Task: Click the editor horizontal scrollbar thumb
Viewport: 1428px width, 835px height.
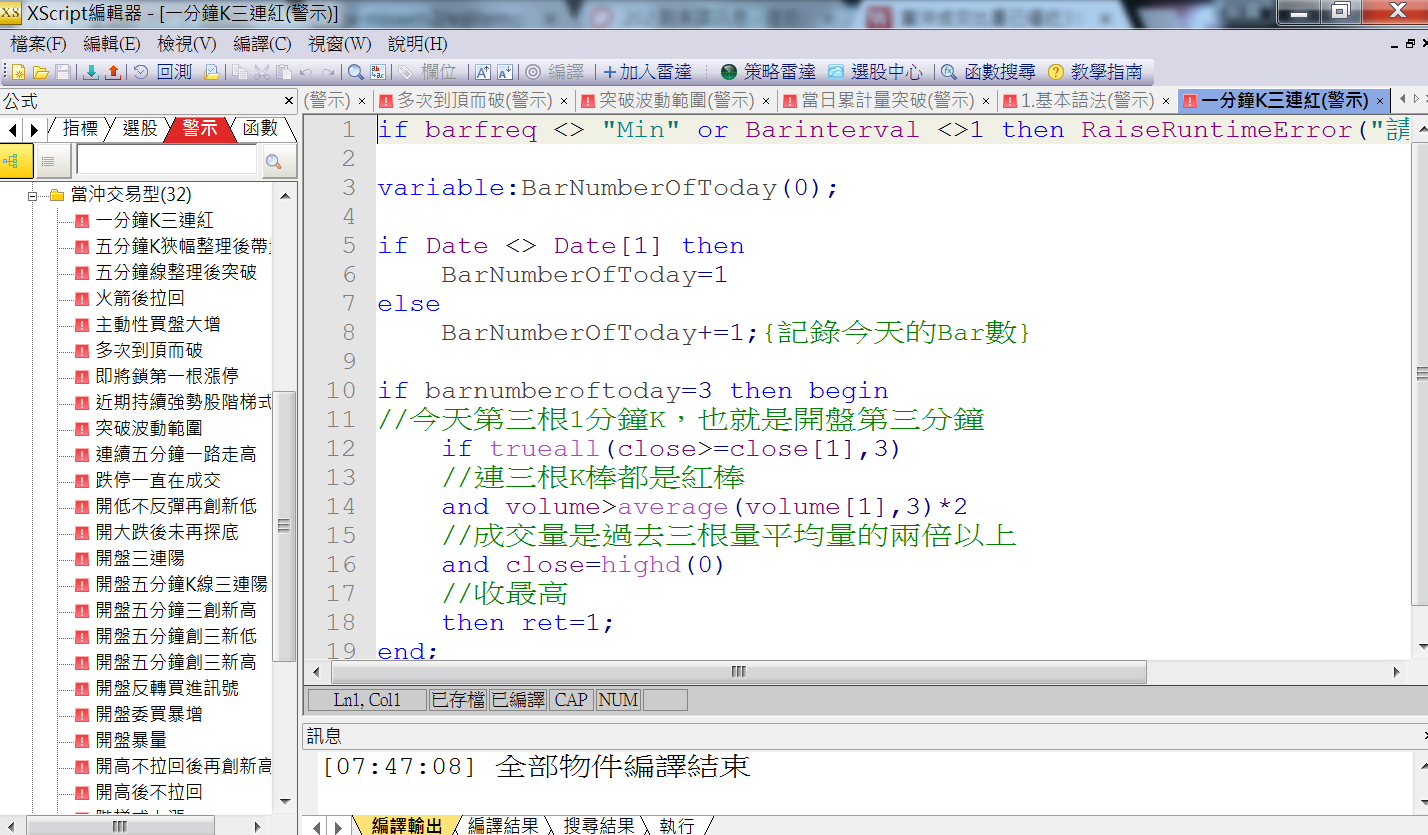Action: coord(738,671)
